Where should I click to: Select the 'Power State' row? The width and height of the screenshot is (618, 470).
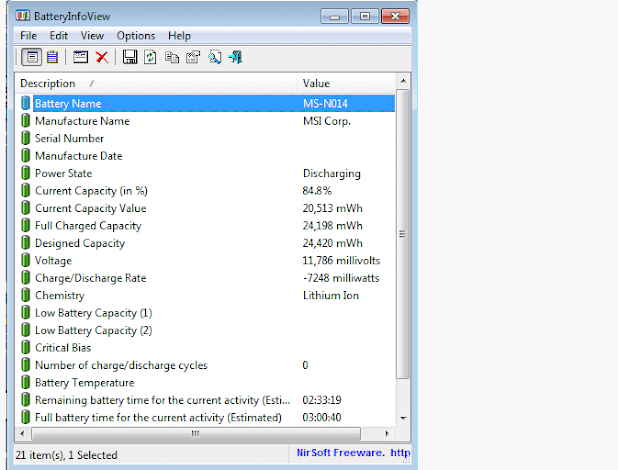pos(205,173)
